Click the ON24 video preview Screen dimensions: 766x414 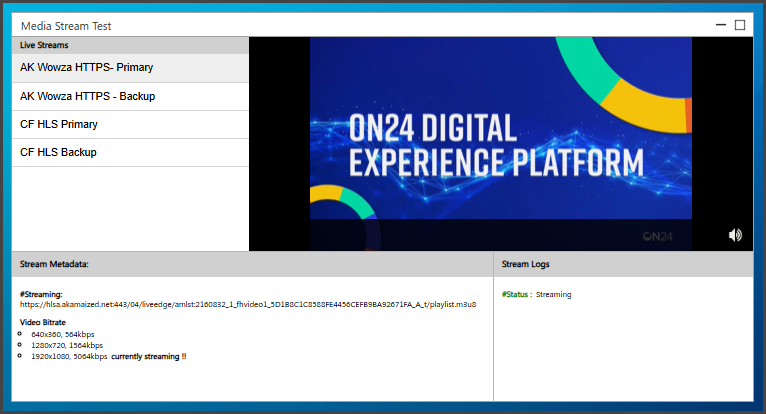point(501,144)
